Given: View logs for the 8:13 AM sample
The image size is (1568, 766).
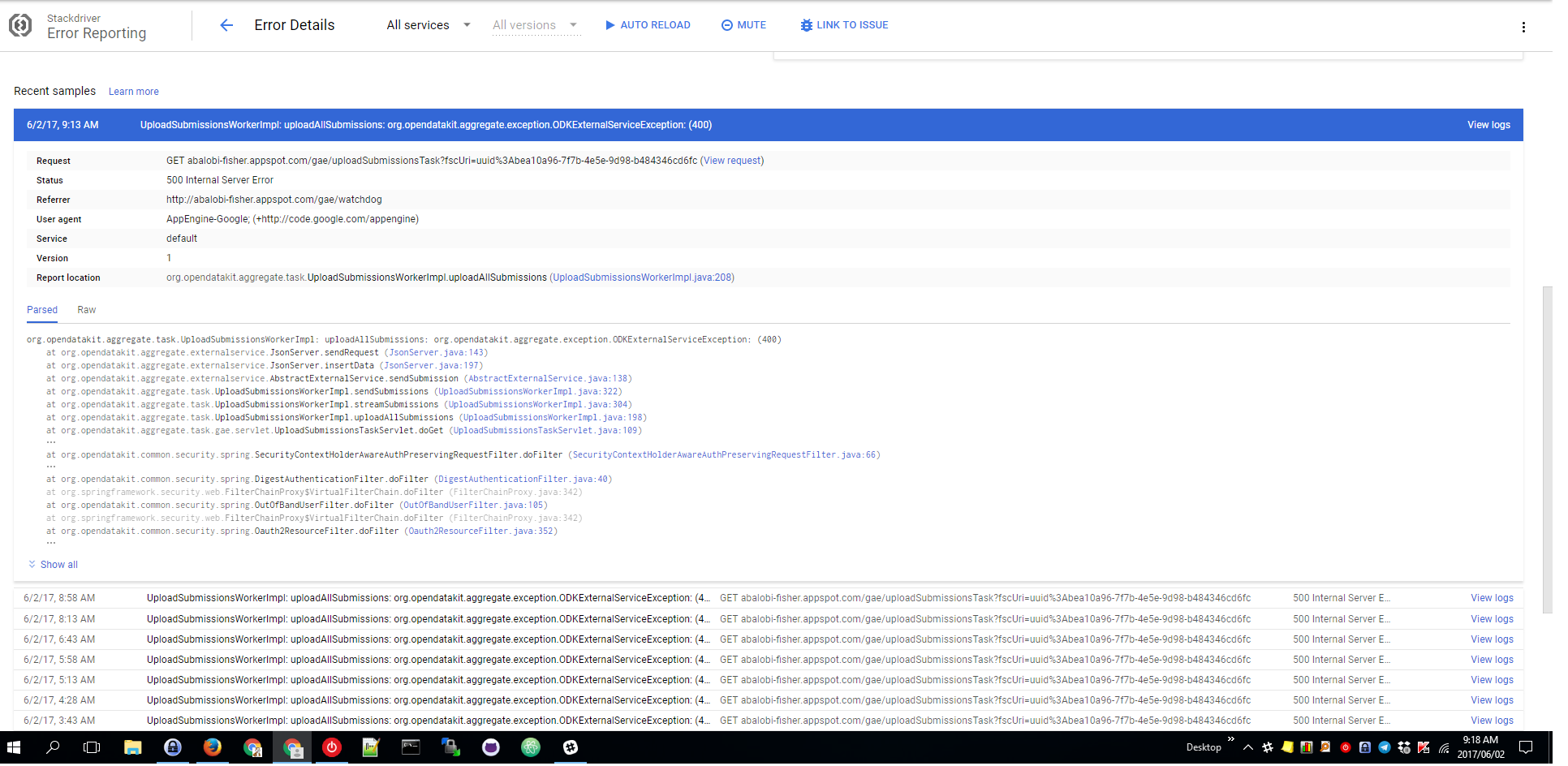Looking at the screenshot, I should tap(1492, 619).
